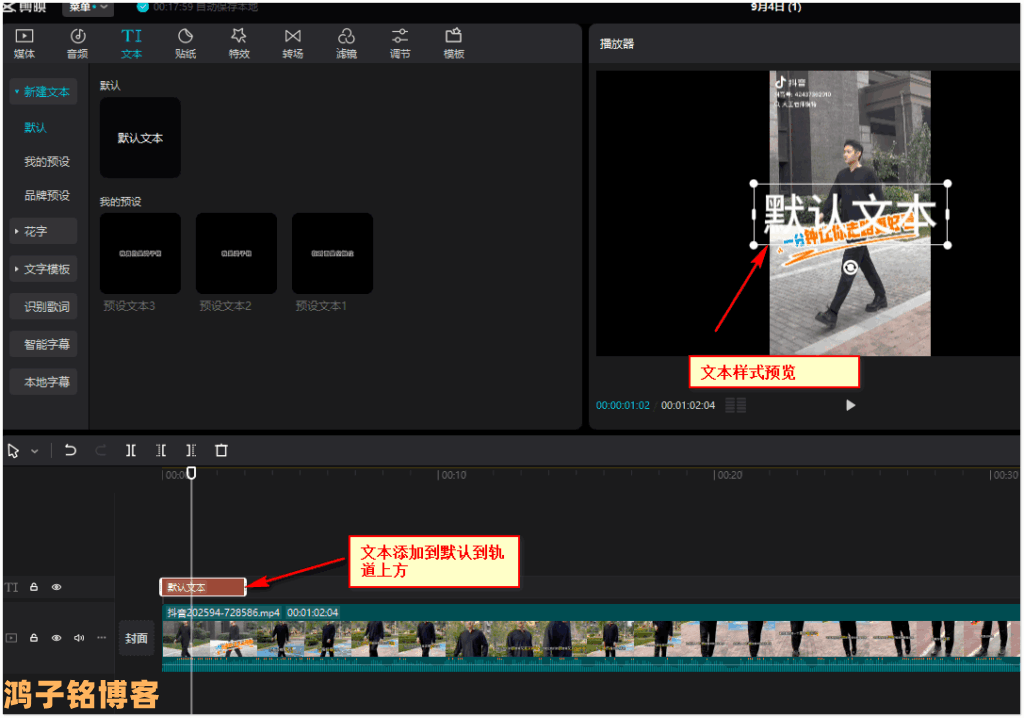Click the undo arrow in timeline toolbar
Screen dimensions: 1024x718
(x=70, y=451)
